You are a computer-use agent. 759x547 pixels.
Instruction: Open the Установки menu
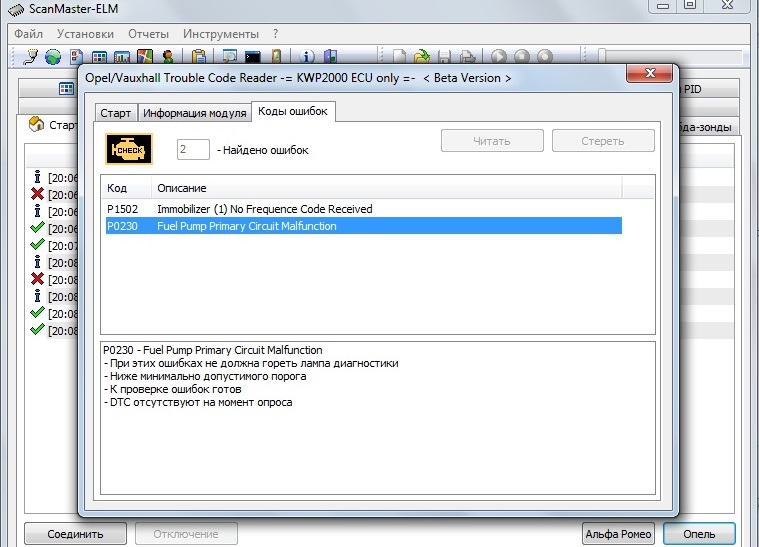coord(85,34)
